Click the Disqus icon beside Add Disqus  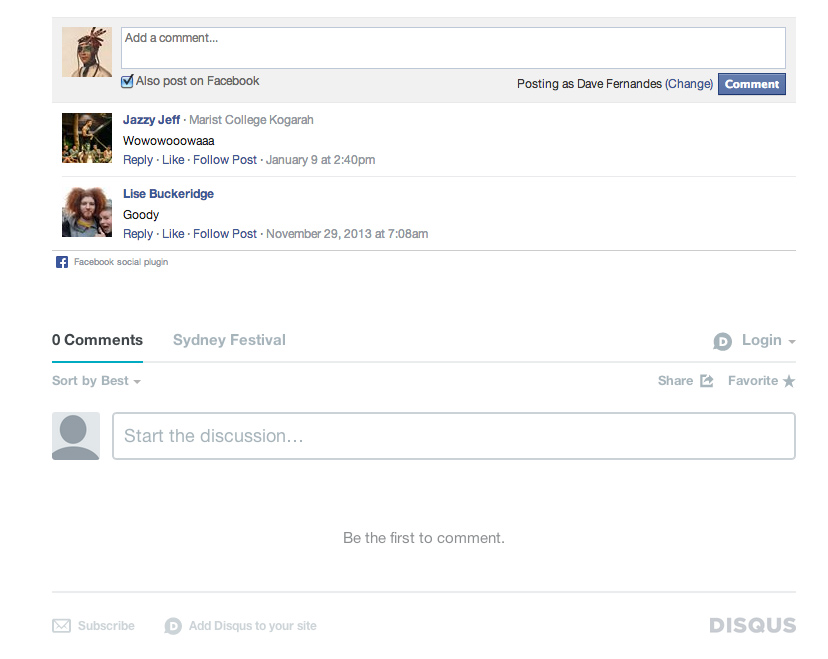click(x=173, y=626)
